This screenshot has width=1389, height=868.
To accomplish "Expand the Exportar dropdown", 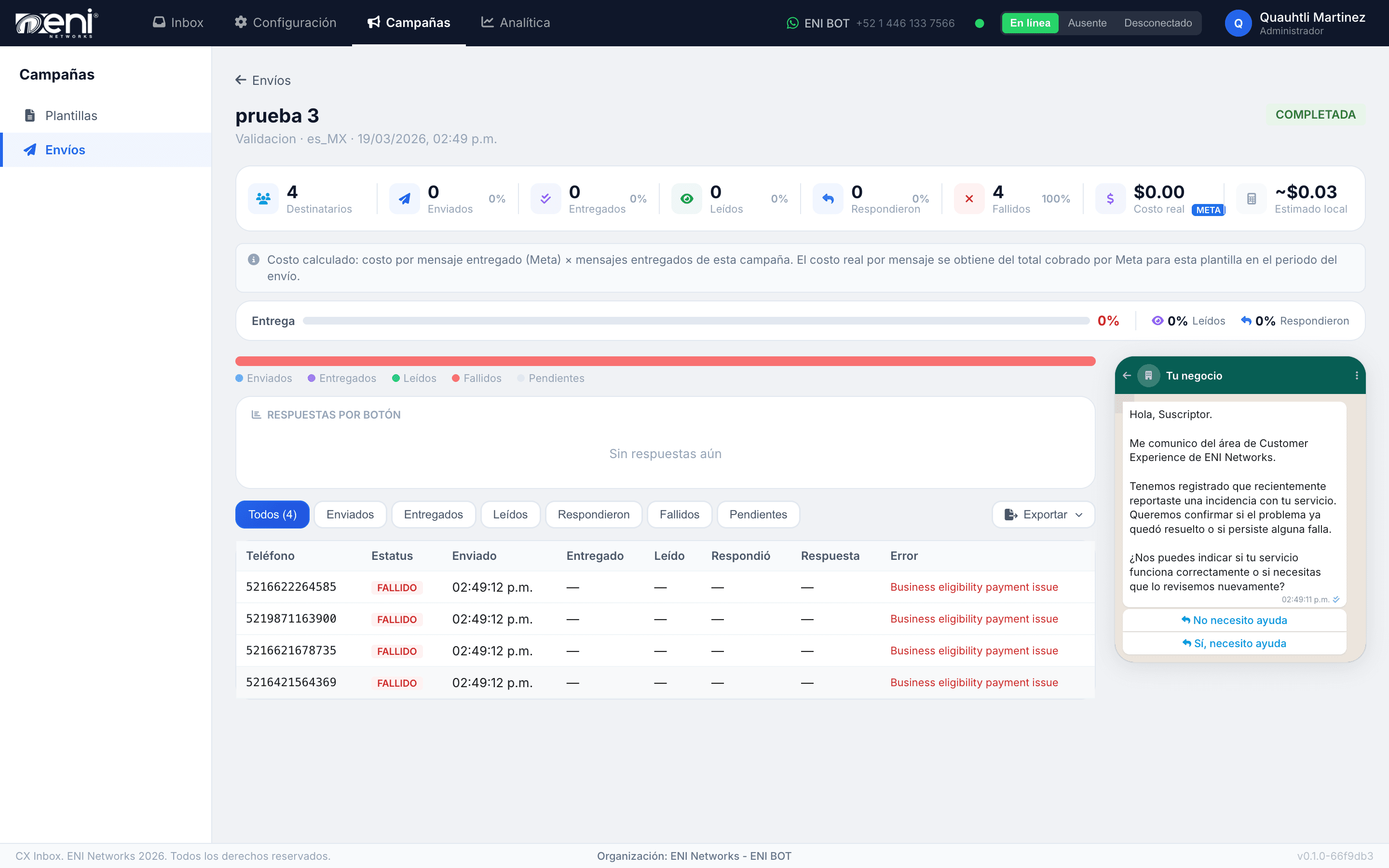I will pyautogui.click(x=1044, y=515).
